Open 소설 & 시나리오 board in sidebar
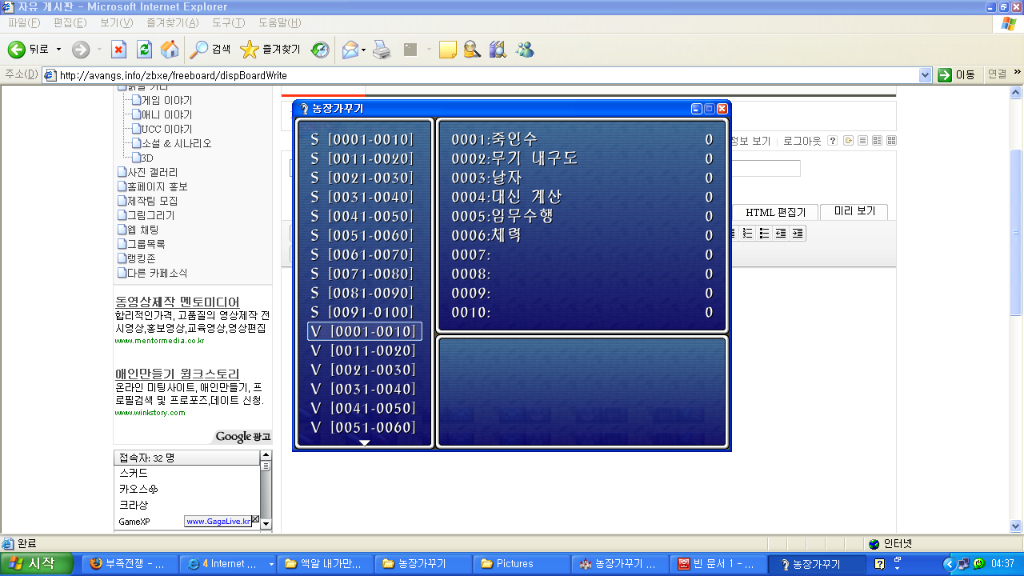Screen dimensions: 1024x576 coord(176,144)
